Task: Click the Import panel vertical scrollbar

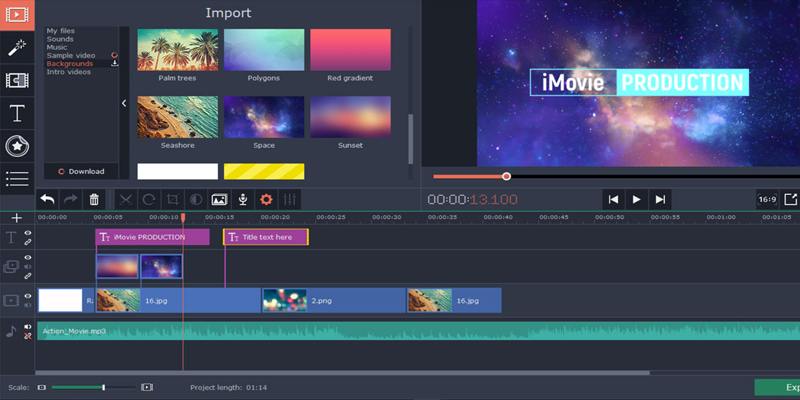Action: [x=411, y=139]
